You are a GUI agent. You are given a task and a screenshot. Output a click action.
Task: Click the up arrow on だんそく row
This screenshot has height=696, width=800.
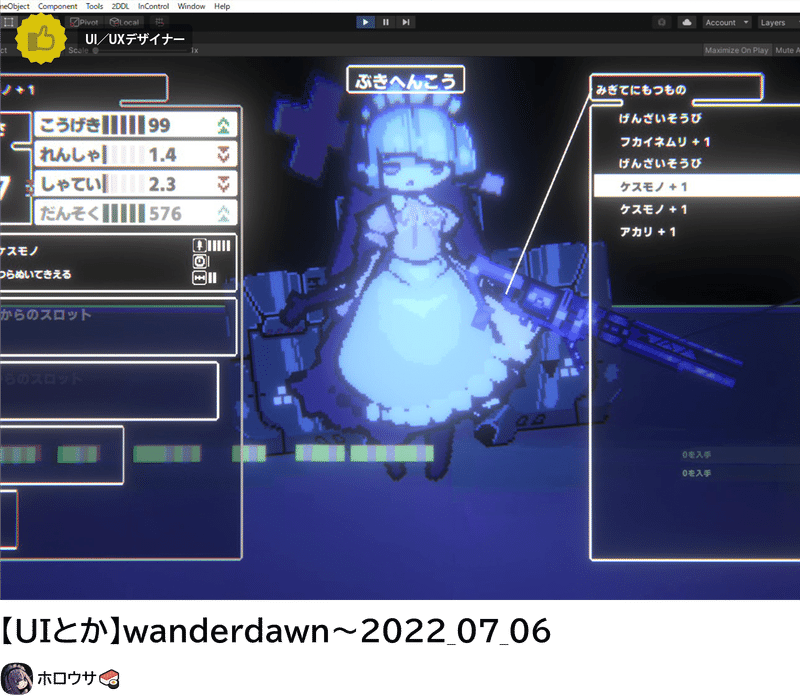tap(223, 213)
